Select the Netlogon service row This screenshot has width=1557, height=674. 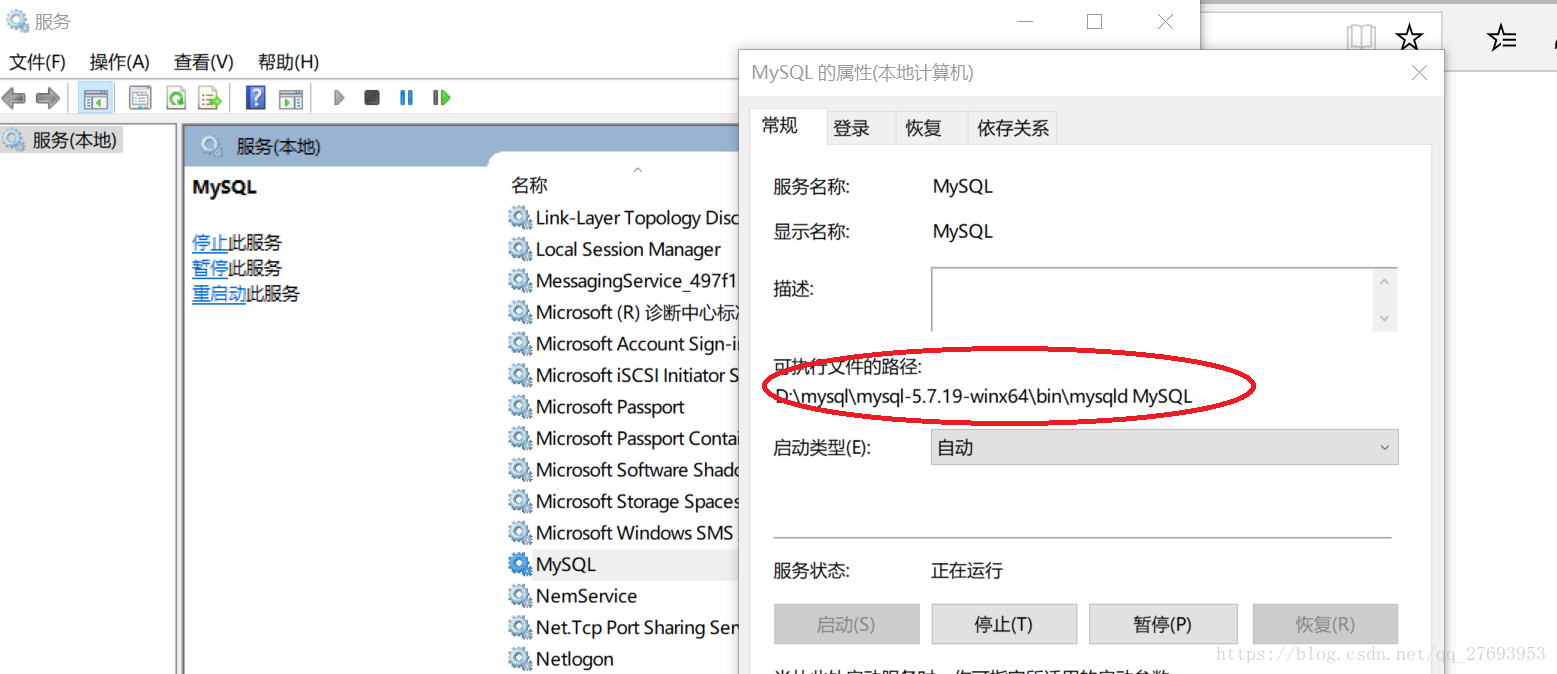622,658
